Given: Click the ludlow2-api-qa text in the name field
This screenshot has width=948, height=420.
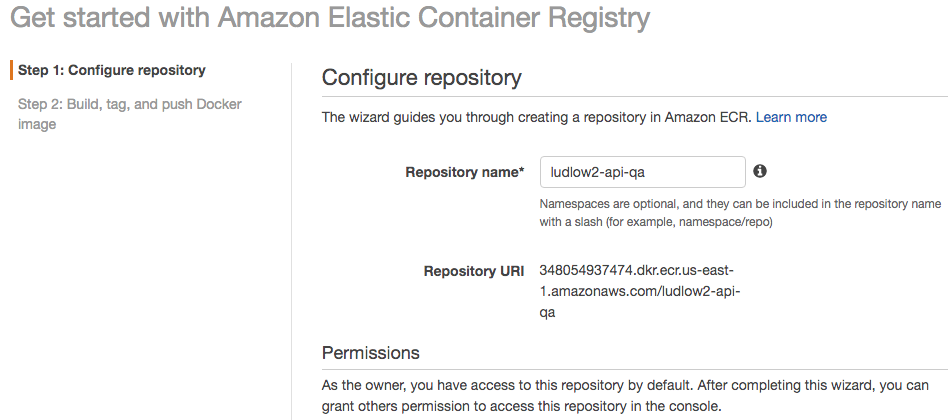Looking at the screenshot, I should [x=597, y=172].
